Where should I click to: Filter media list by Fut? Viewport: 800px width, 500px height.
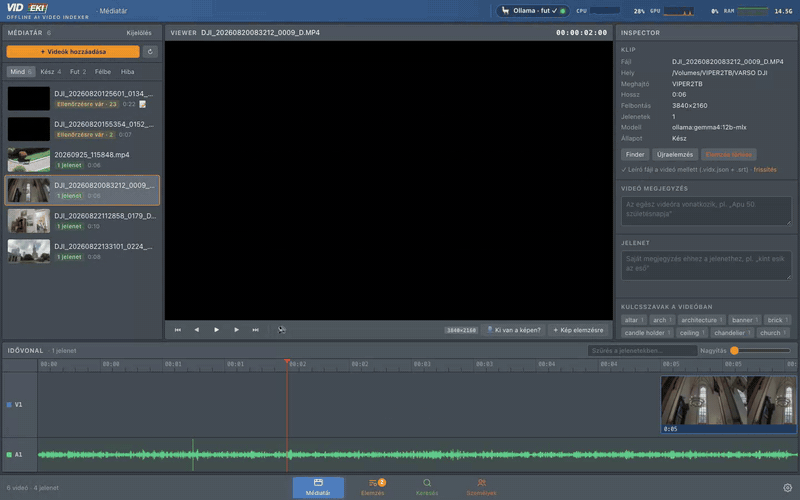click(x=78, y=72)
